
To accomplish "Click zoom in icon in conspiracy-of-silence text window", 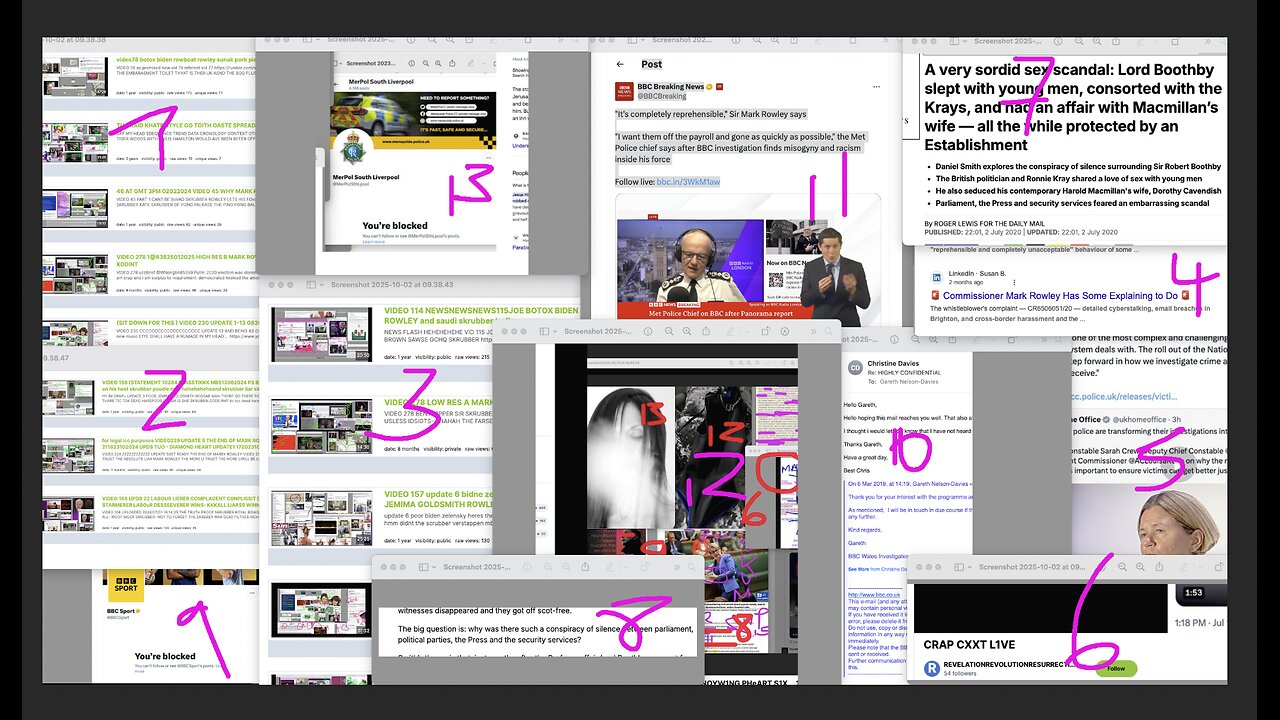I will pyautogui.click(x=566, y=567).
